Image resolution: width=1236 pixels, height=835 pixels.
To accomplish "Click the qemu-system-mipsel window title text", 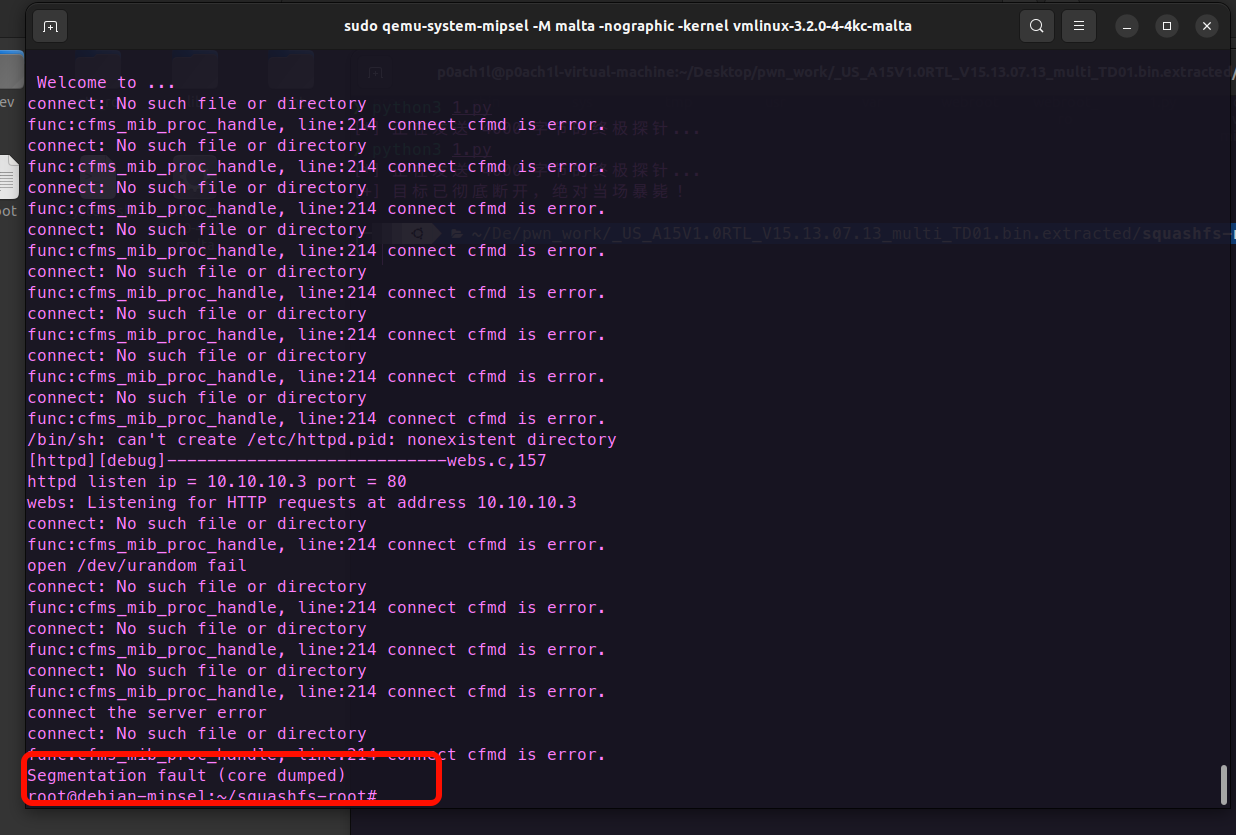I will [627, 26].
